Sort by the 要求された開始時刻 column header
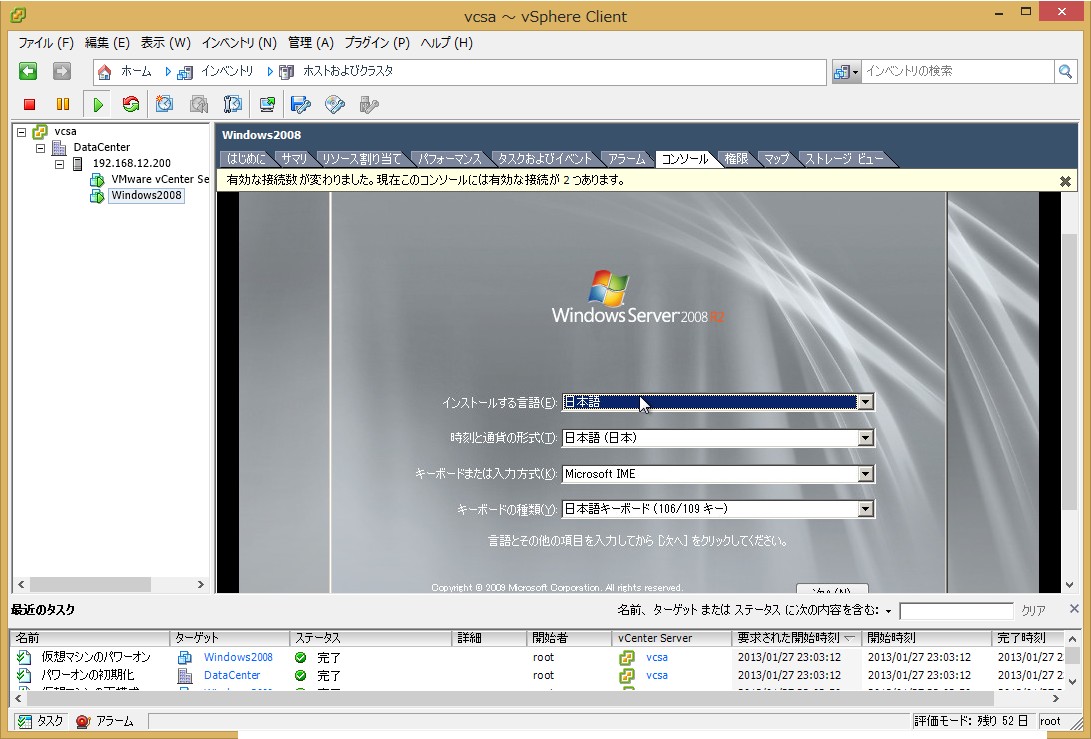1091x739 pixels. 796,638
